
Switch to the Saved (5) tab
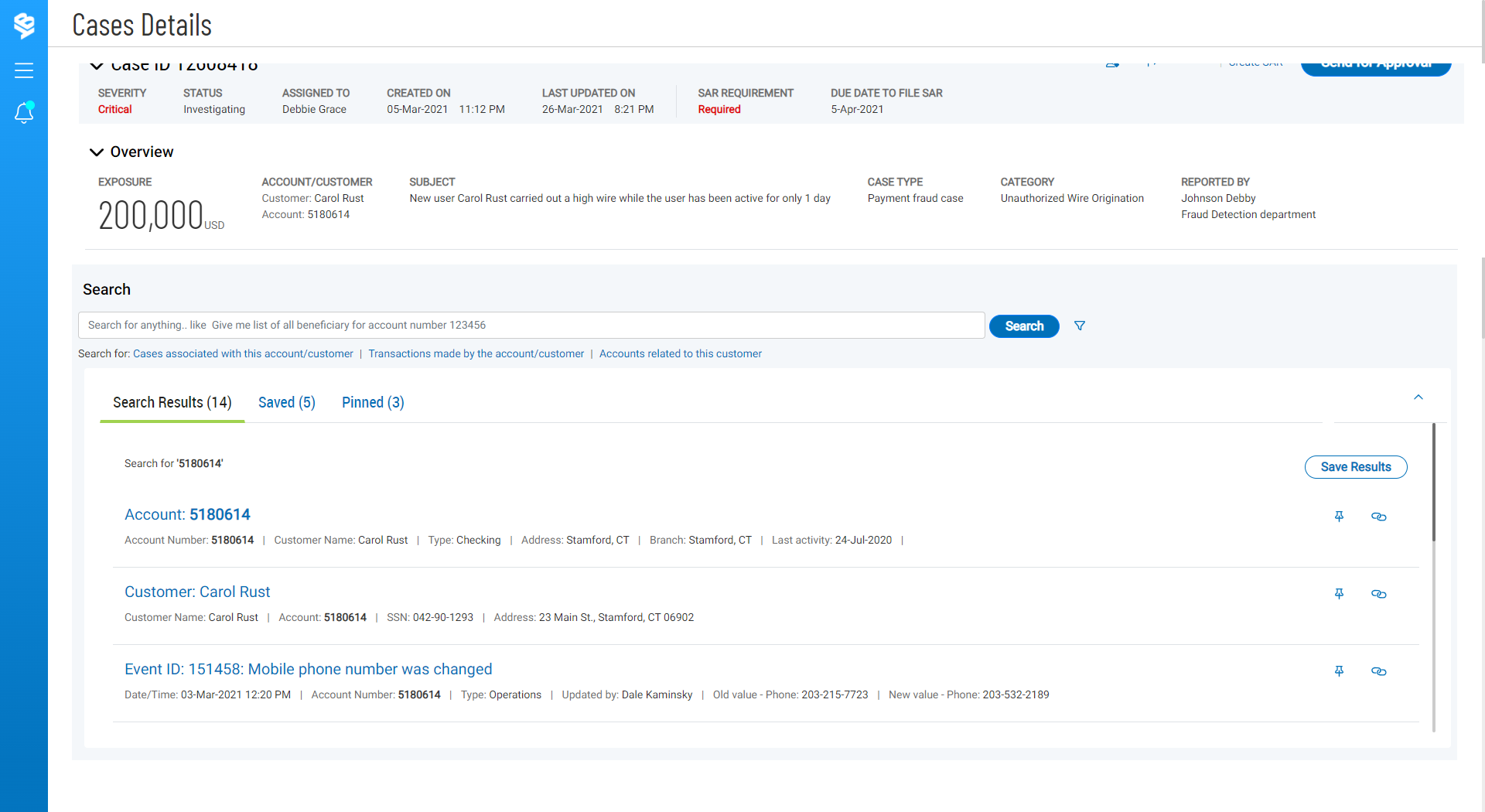coord(286,402)
